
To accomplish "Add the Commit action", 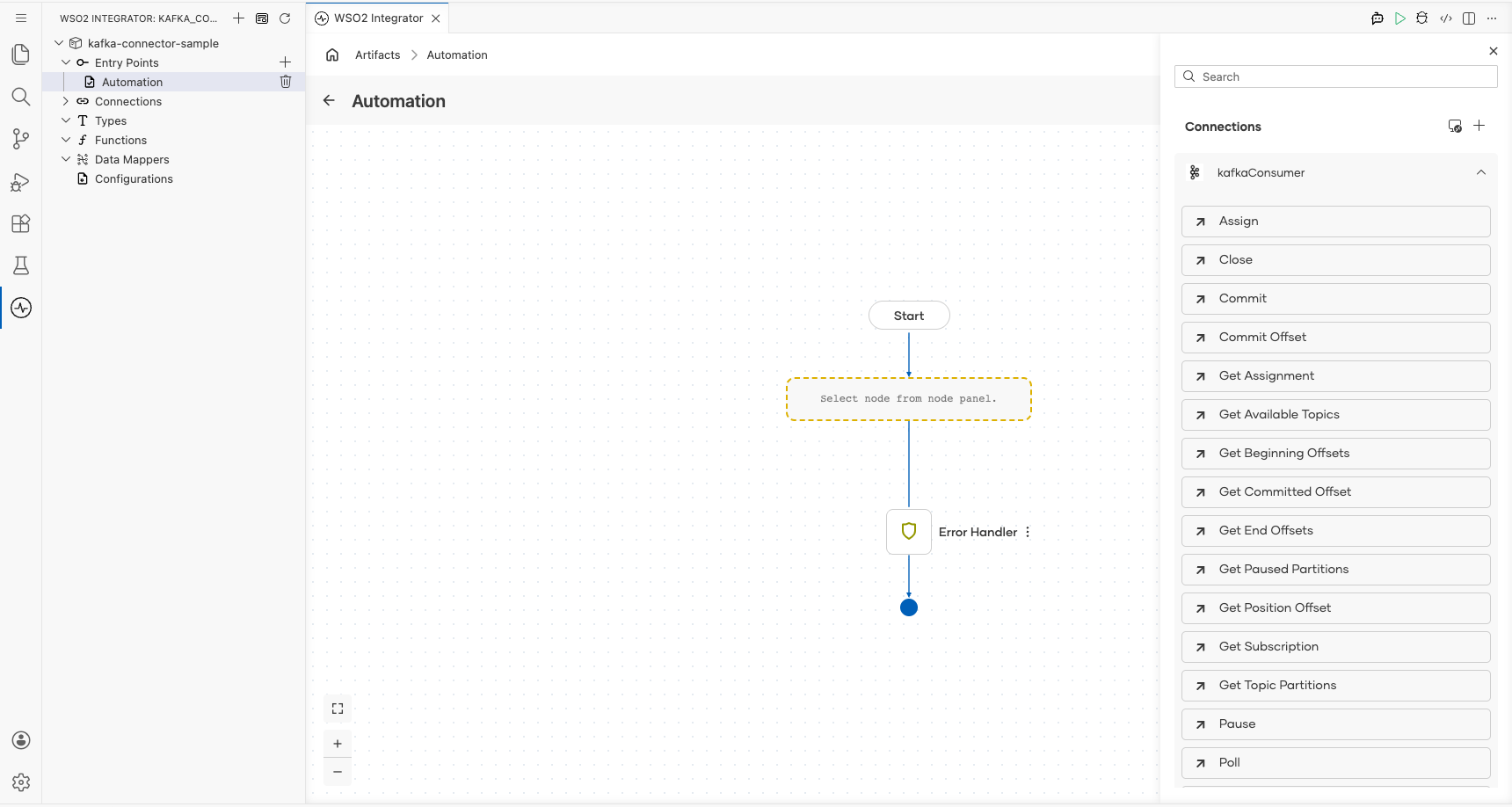I will 1335,299.
